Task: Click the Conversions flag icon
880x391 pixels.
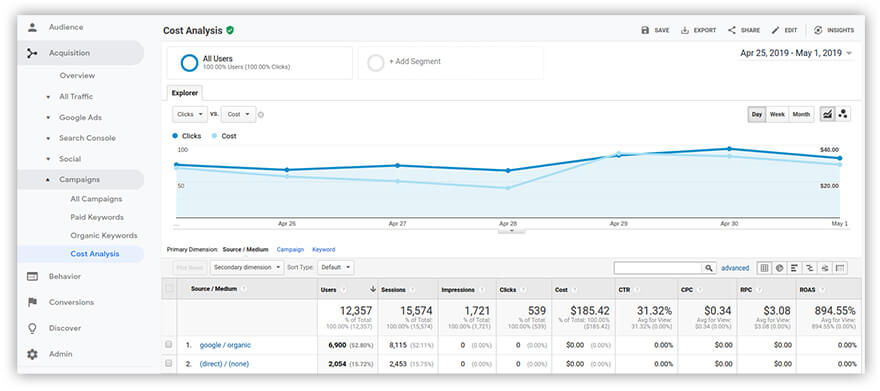Action: 32,302
